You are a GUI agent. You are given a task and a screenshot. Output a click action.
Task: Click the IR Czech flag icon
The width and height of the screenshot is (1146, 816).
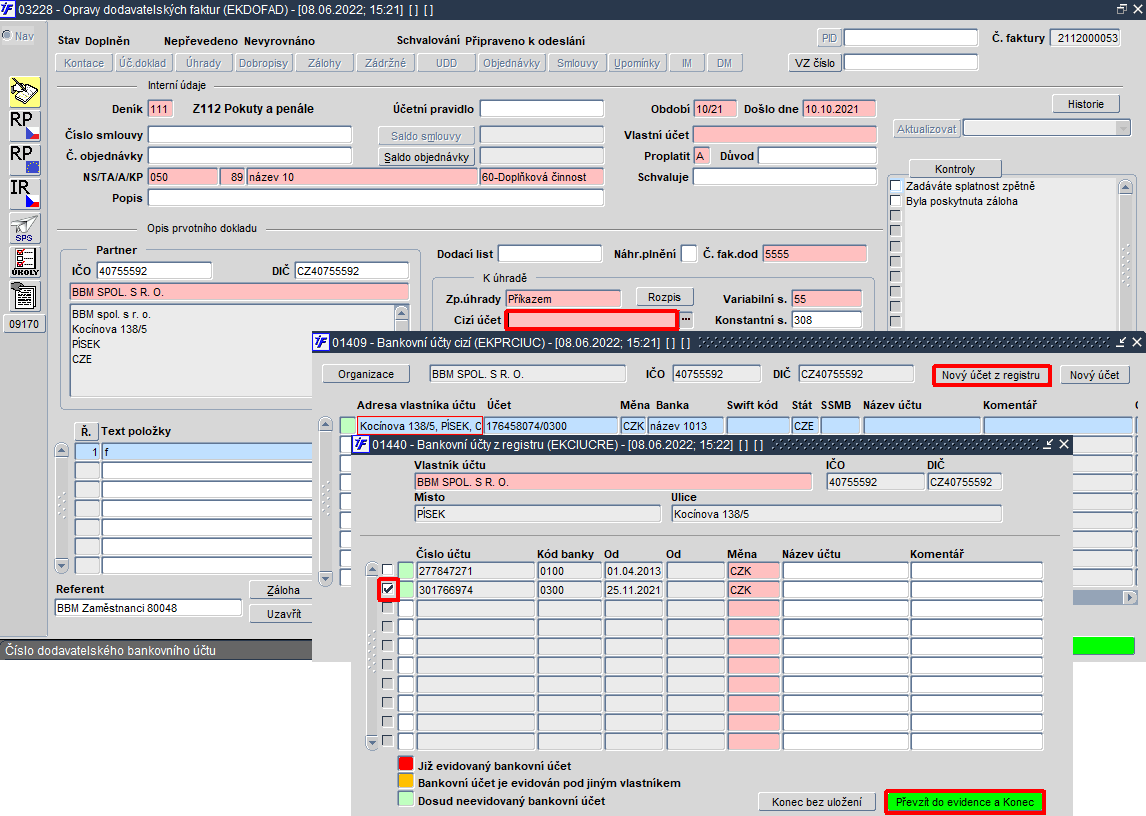[x=24, y=193]
